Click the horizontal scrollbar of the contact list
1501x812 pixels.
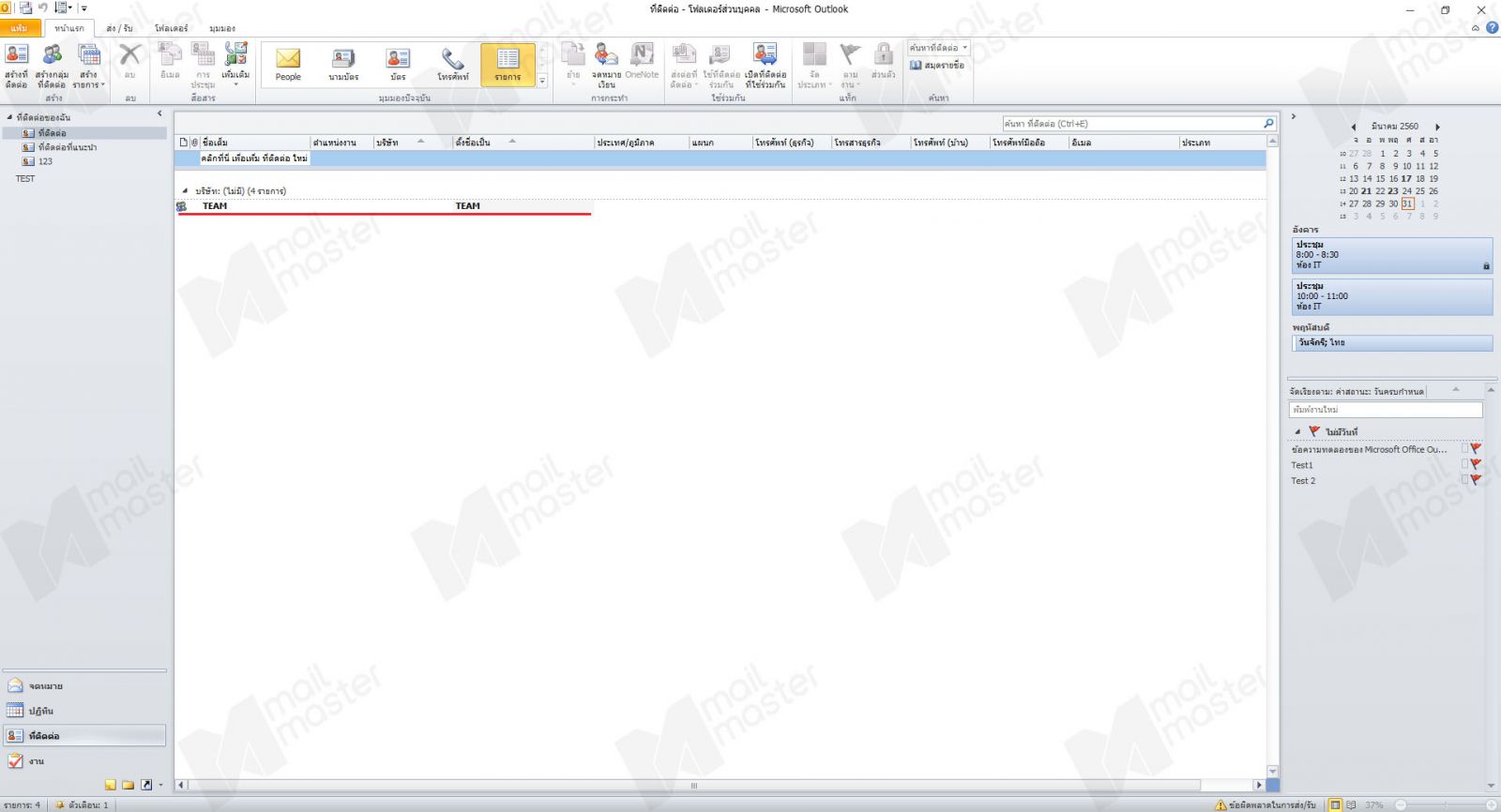pos(694,785)
